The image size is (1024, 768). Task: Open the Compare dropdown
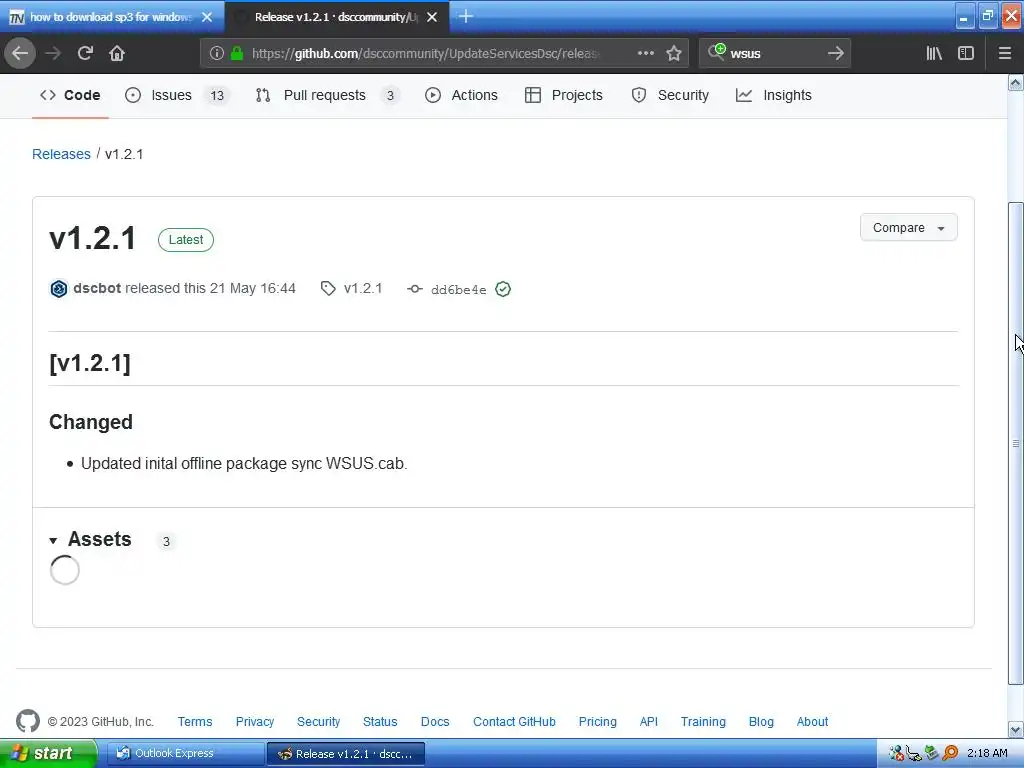coord(908,228)
